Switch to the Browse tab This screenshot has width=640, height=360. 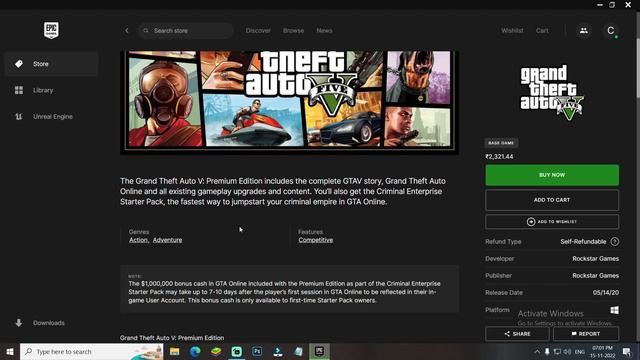293,31
